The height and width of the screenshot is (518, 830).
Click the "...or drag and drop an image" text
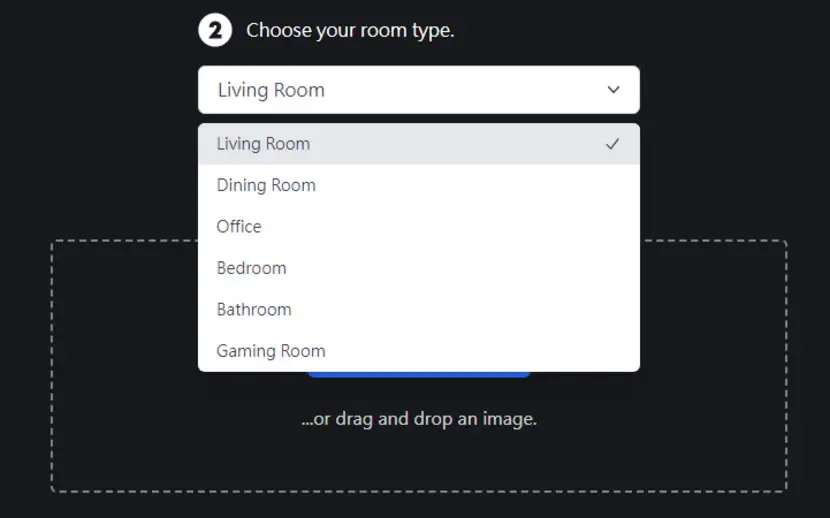click(419, 419)
